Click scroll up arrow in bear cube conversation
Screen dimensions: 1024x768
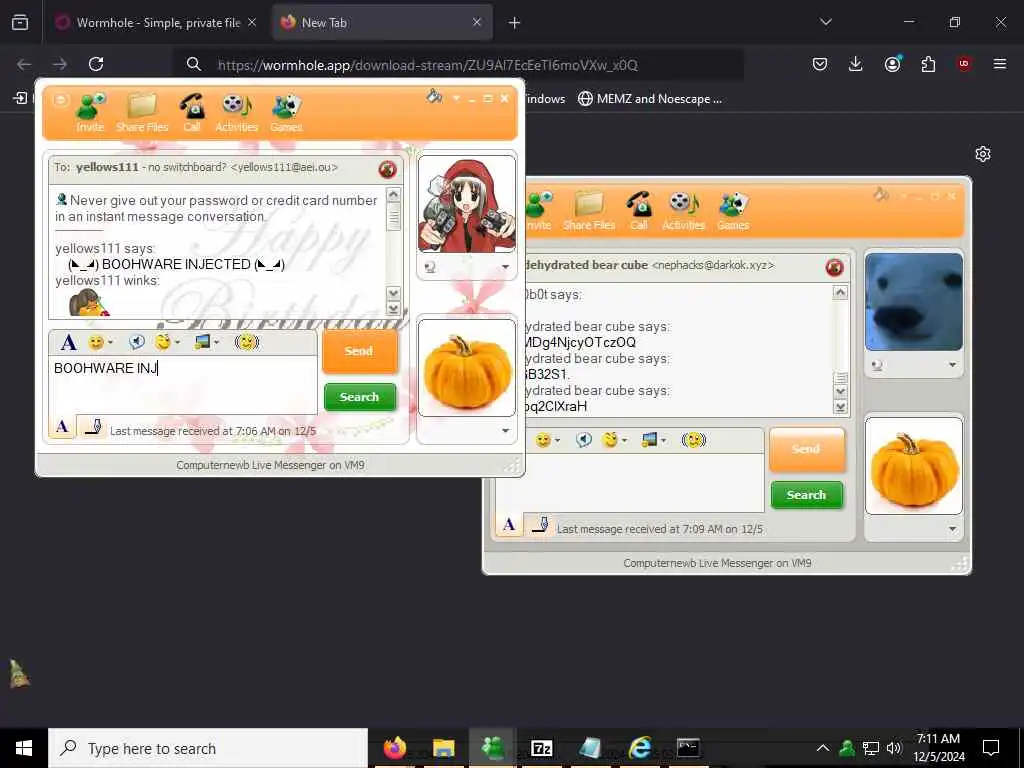(x=840, y=293)
